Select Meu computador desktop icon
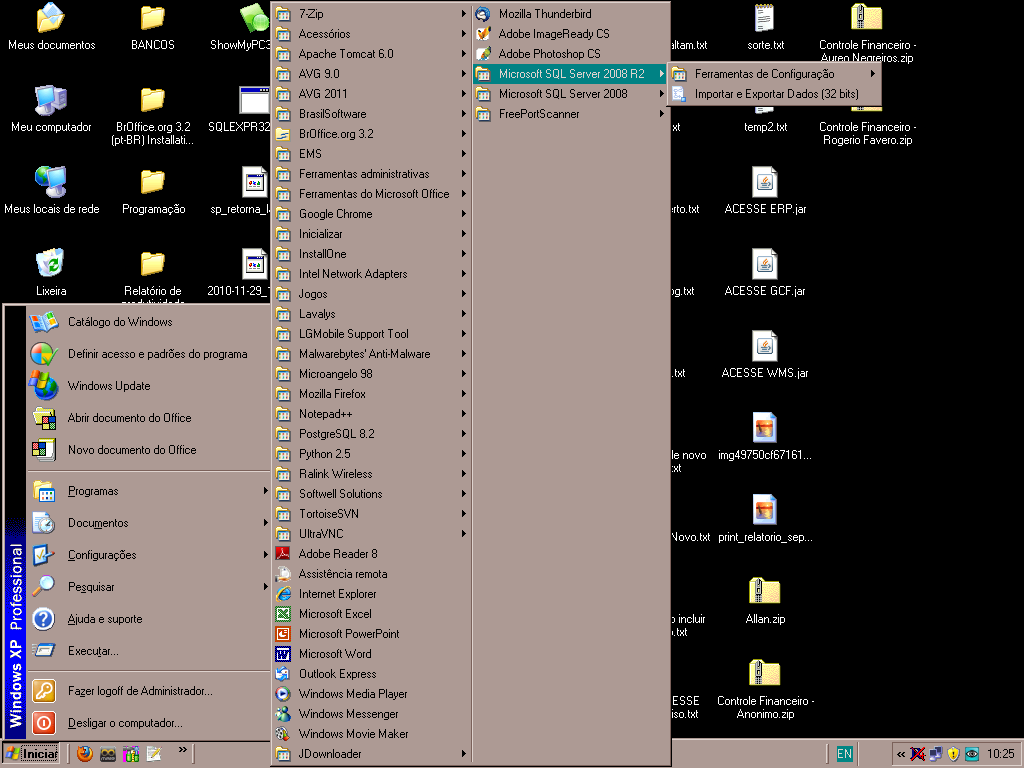This screenshot has width=1024, height=768. click(x=51, y=108)
